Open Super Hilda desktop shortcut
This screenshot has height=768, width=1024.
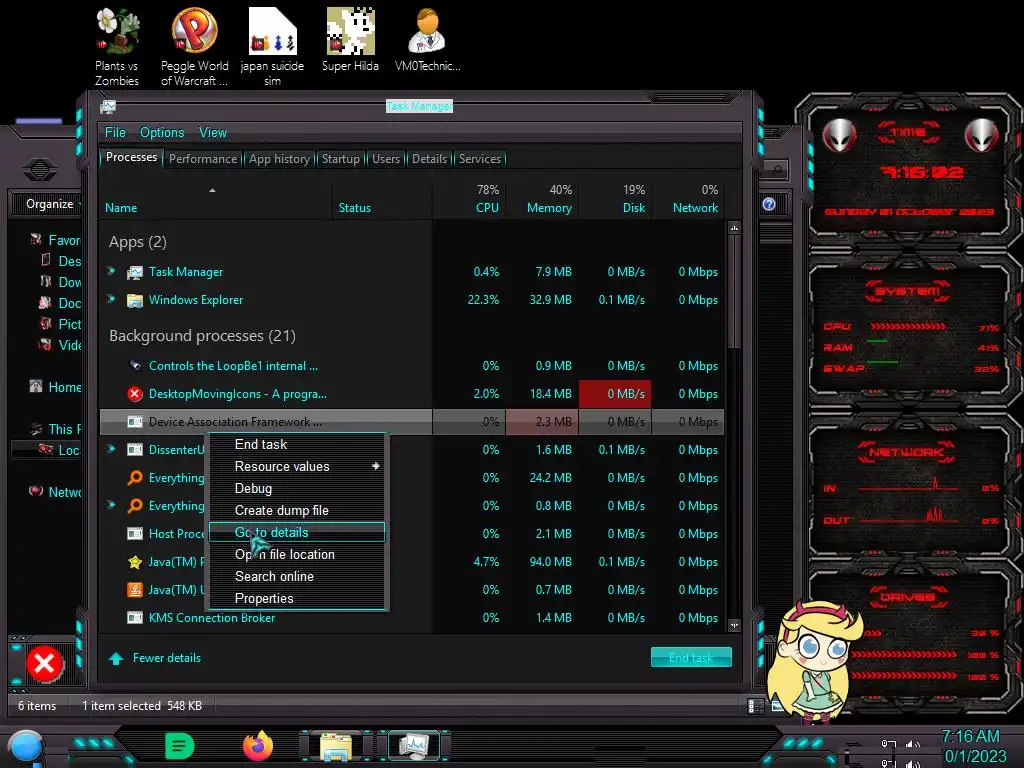(350, 40)
